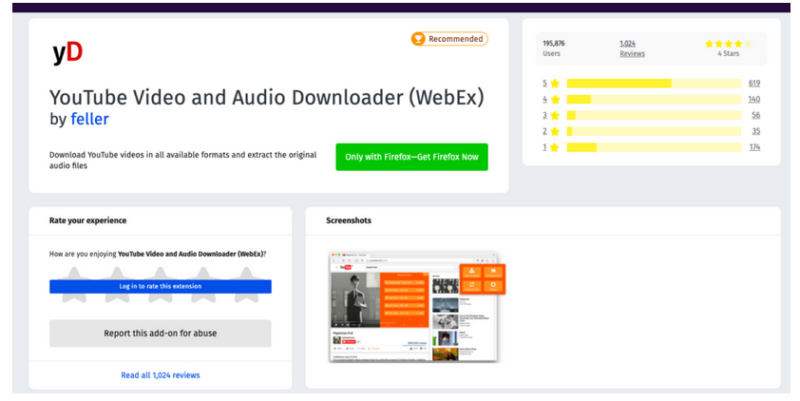Click the extension description text
This screenshot has width=800, height=401.
(x=183, y=160)
